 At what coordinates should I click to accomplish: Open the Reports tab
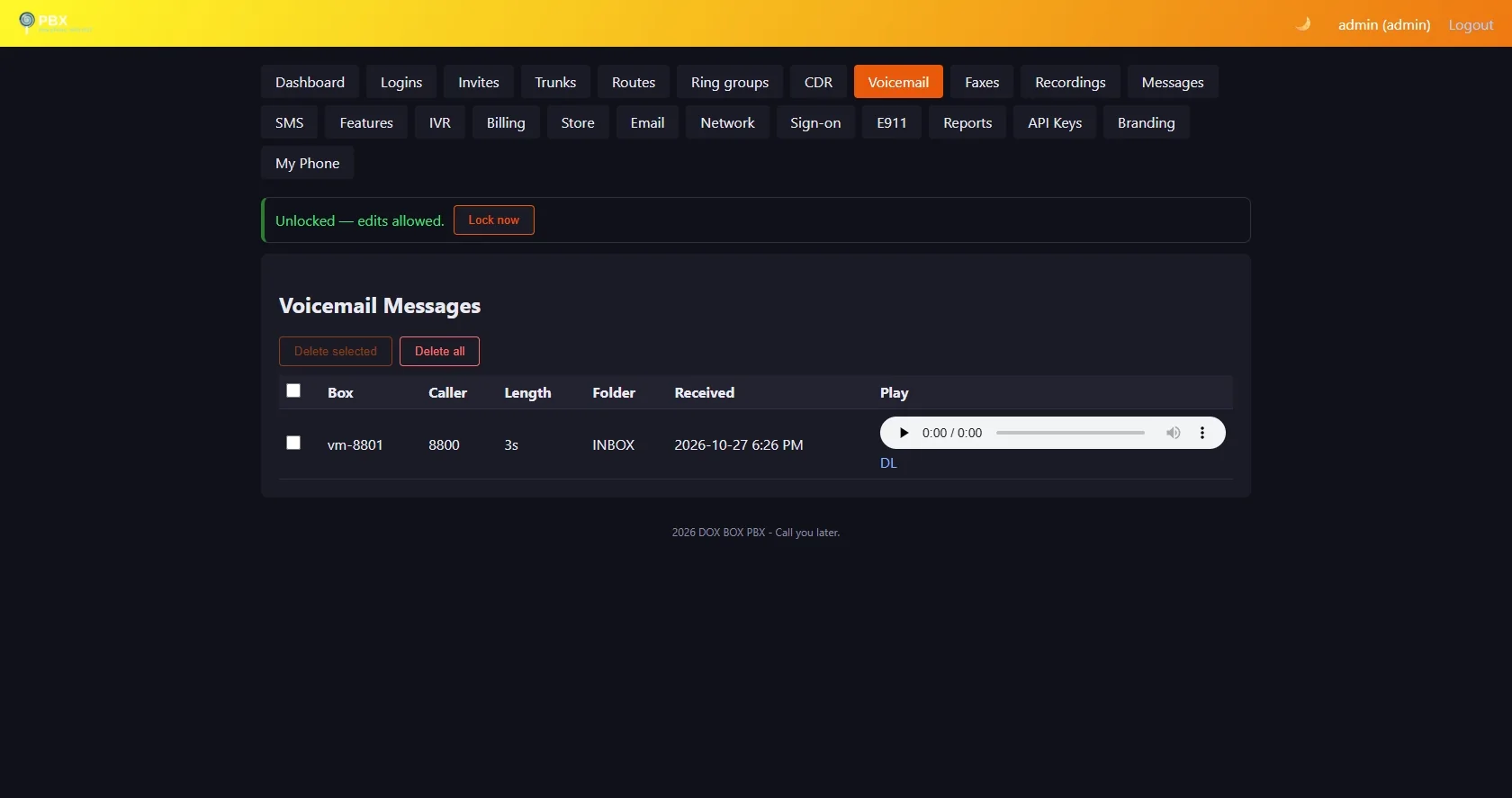tap(967, 122)
